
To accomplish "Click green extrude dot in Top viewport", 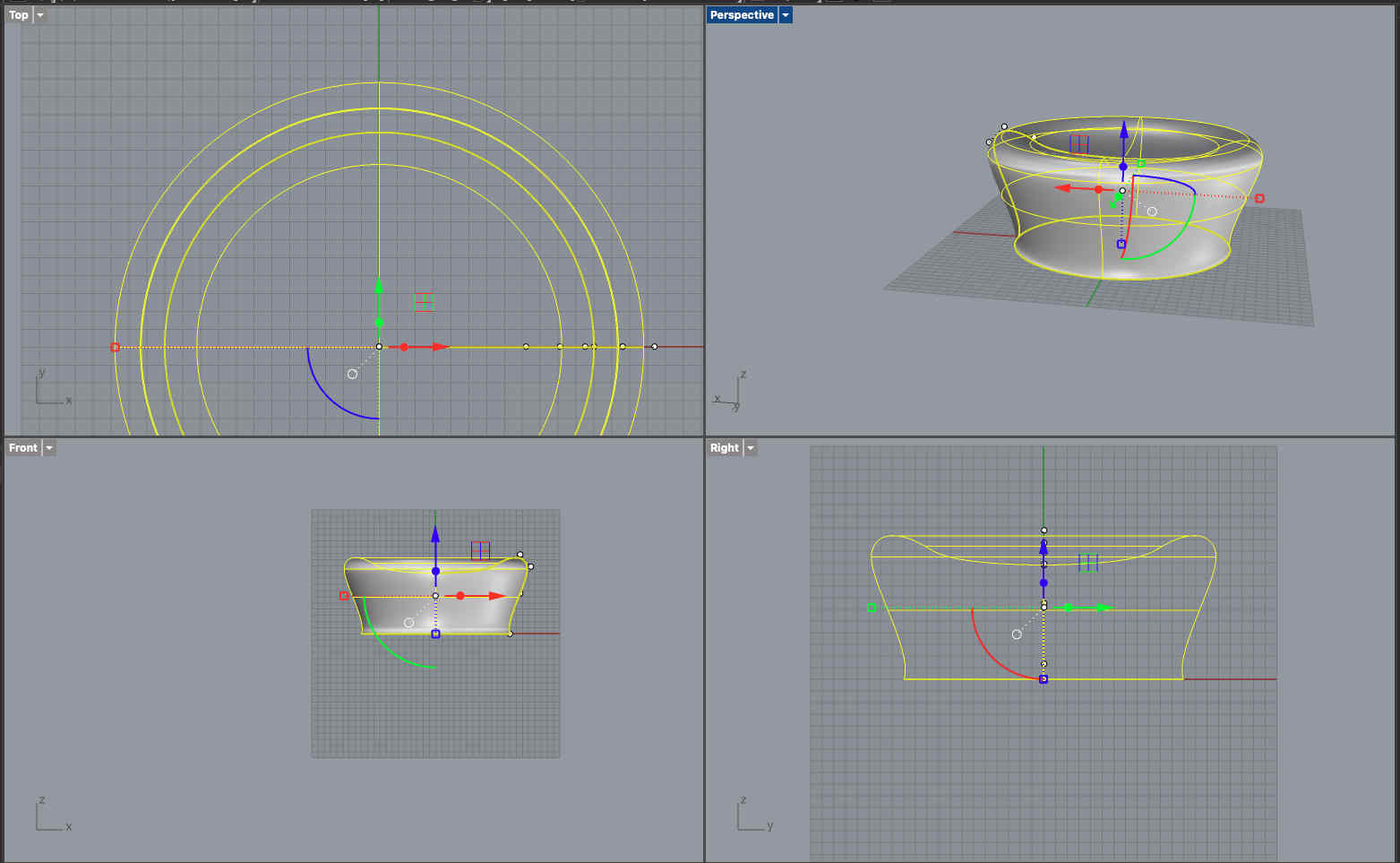I will [x=379, y=322].
